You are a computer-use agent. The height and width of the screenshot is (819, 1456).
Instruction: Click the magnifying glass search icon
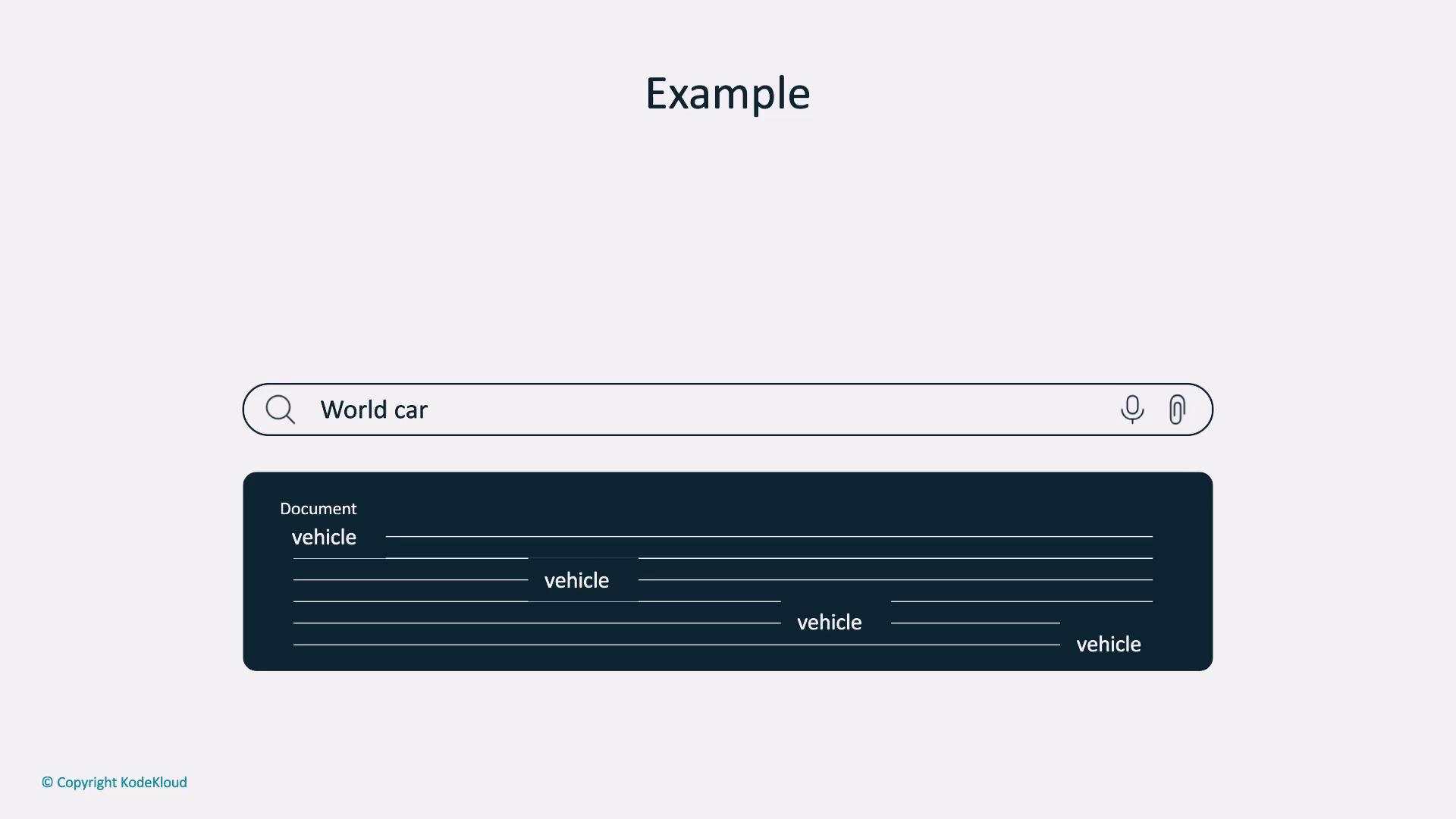click(x=280, y=409)
